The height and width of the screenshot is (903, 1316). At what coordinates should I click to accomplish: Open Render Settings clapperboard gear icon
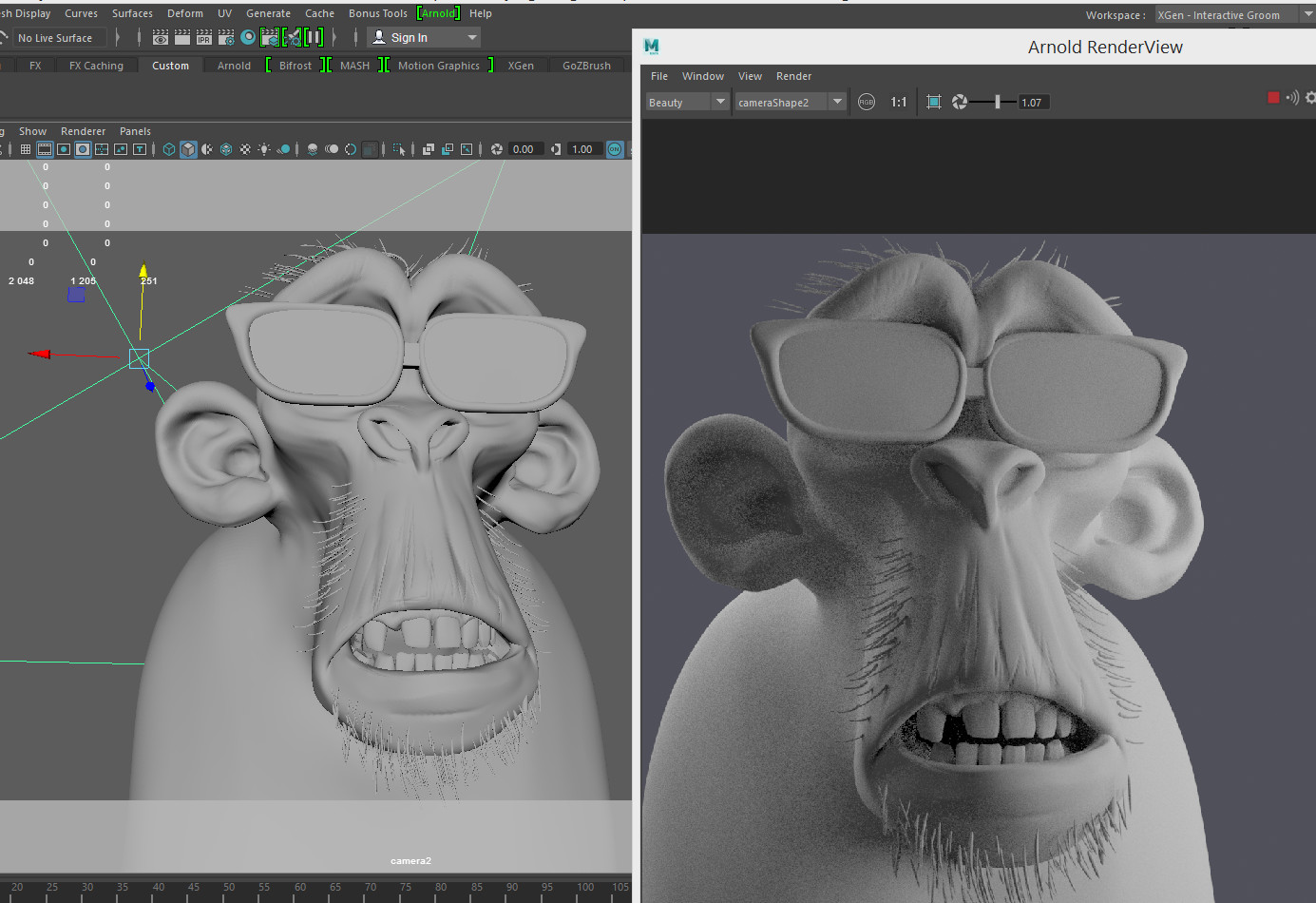[226, 37]
